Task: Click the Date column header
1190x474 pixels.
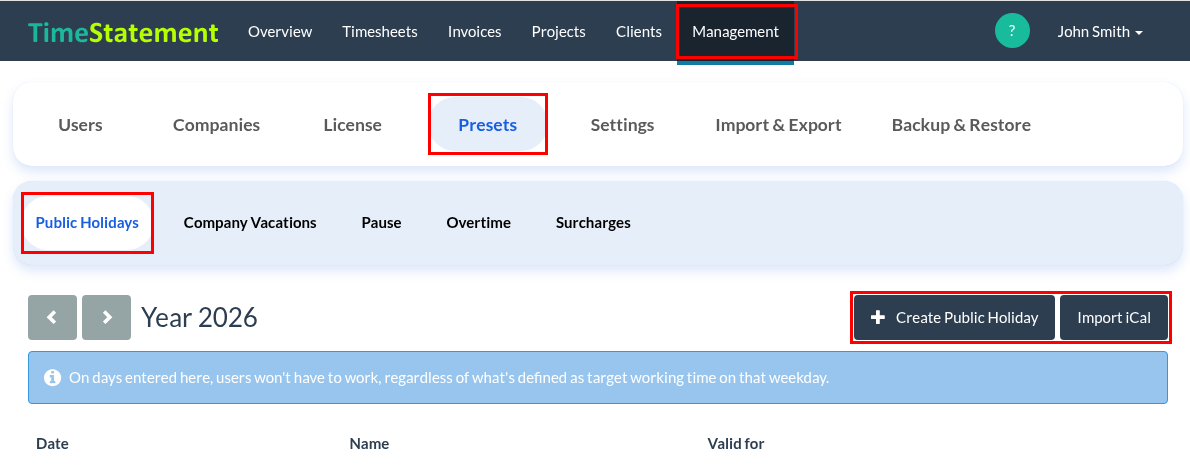Action: tap(52, 444)
